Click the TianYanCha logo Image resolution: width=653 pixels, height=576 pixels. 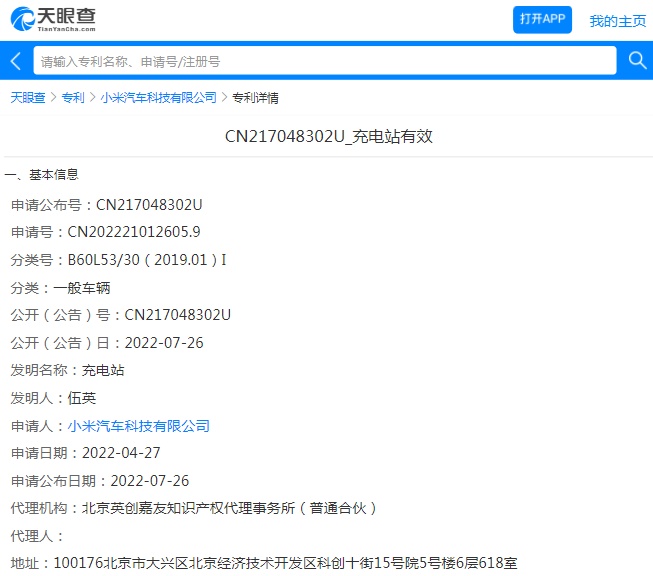(x=53, y=20)
